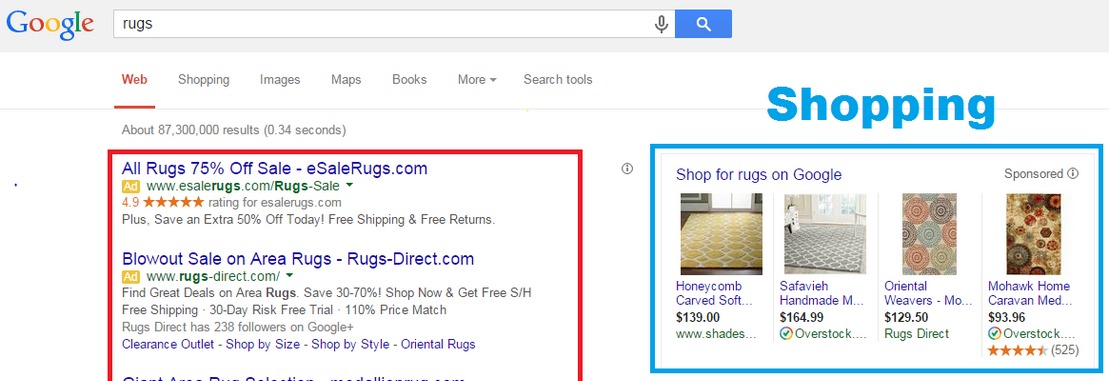This screenshot has height=381, width=1109.
Task: Open Mohawk Home Caravan product link
Action: (x=1029, y=293)
